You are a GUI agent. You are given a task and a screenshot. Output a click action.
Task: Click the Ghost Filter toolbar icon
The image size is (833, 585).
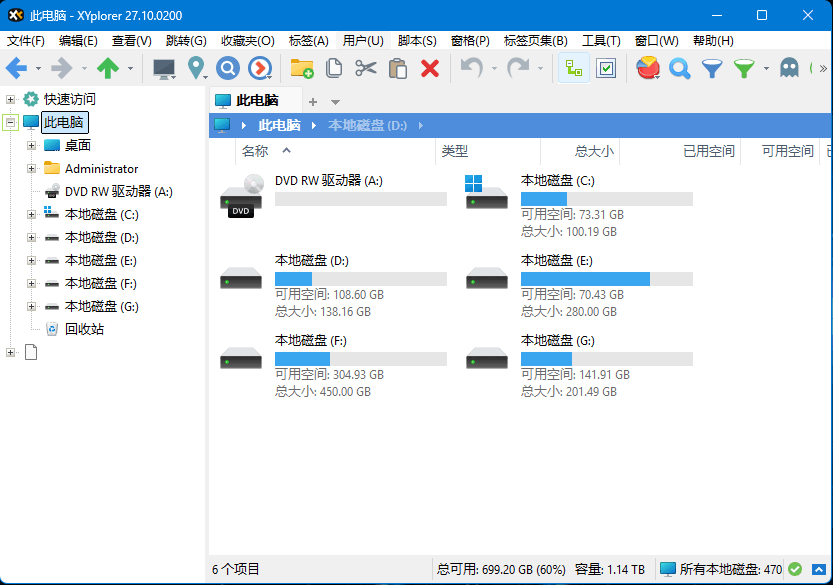point(789,68)
